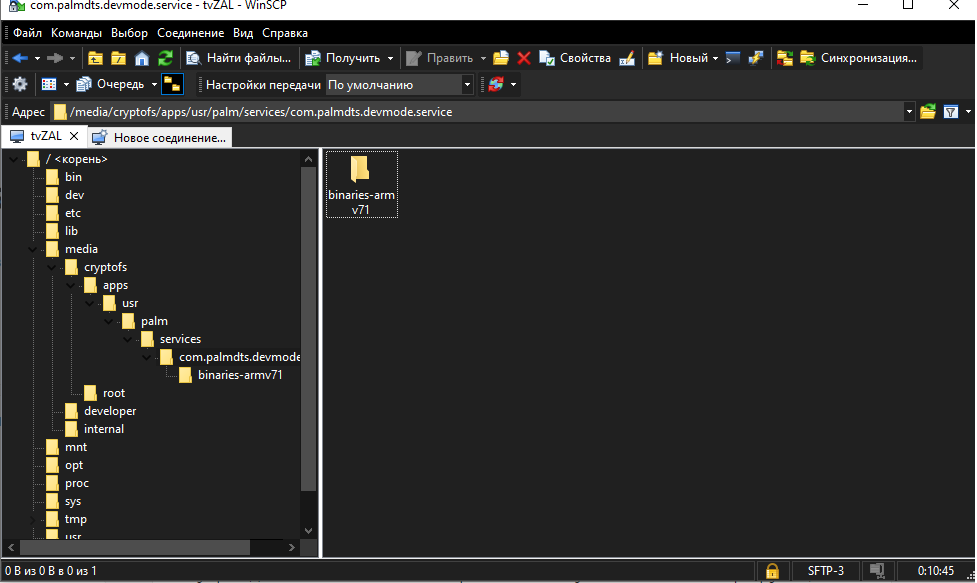Refresh the directory listing
This screenshot has width=977, height=583.
[165, 58]
